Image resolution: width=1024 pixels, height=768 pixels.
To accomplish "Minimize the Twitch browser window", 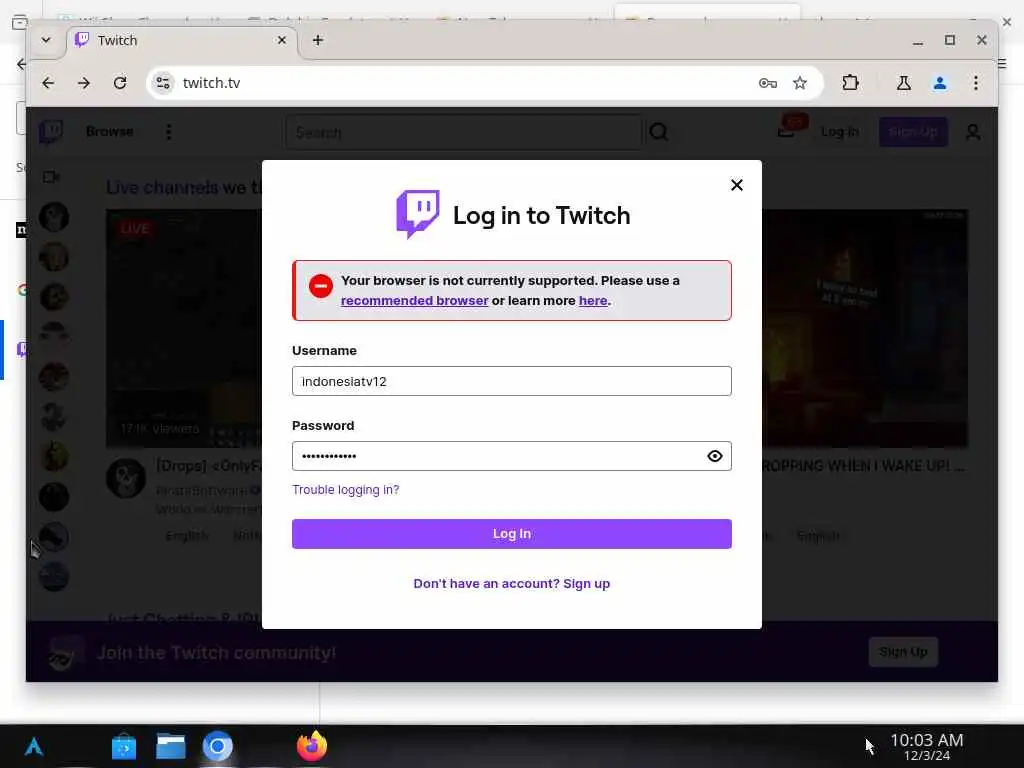I will click(x=918, y=40).
